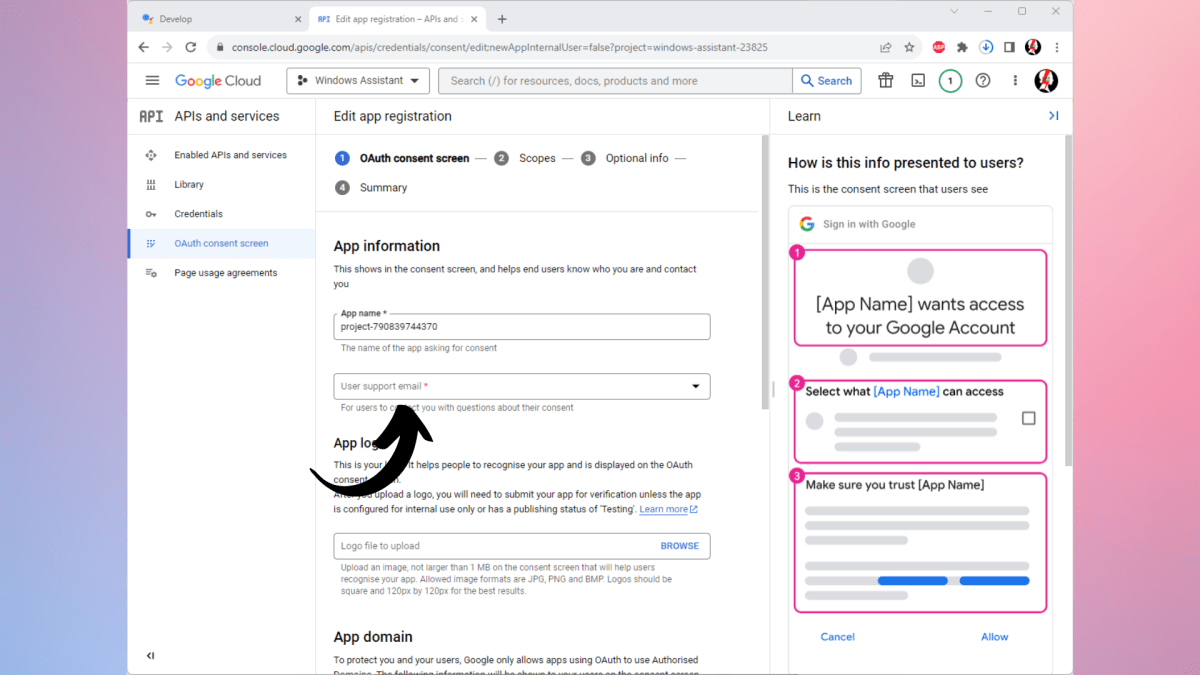Reload the current page
The image size is (1200, 675).
pyautogui.click(x=191, y=47)
